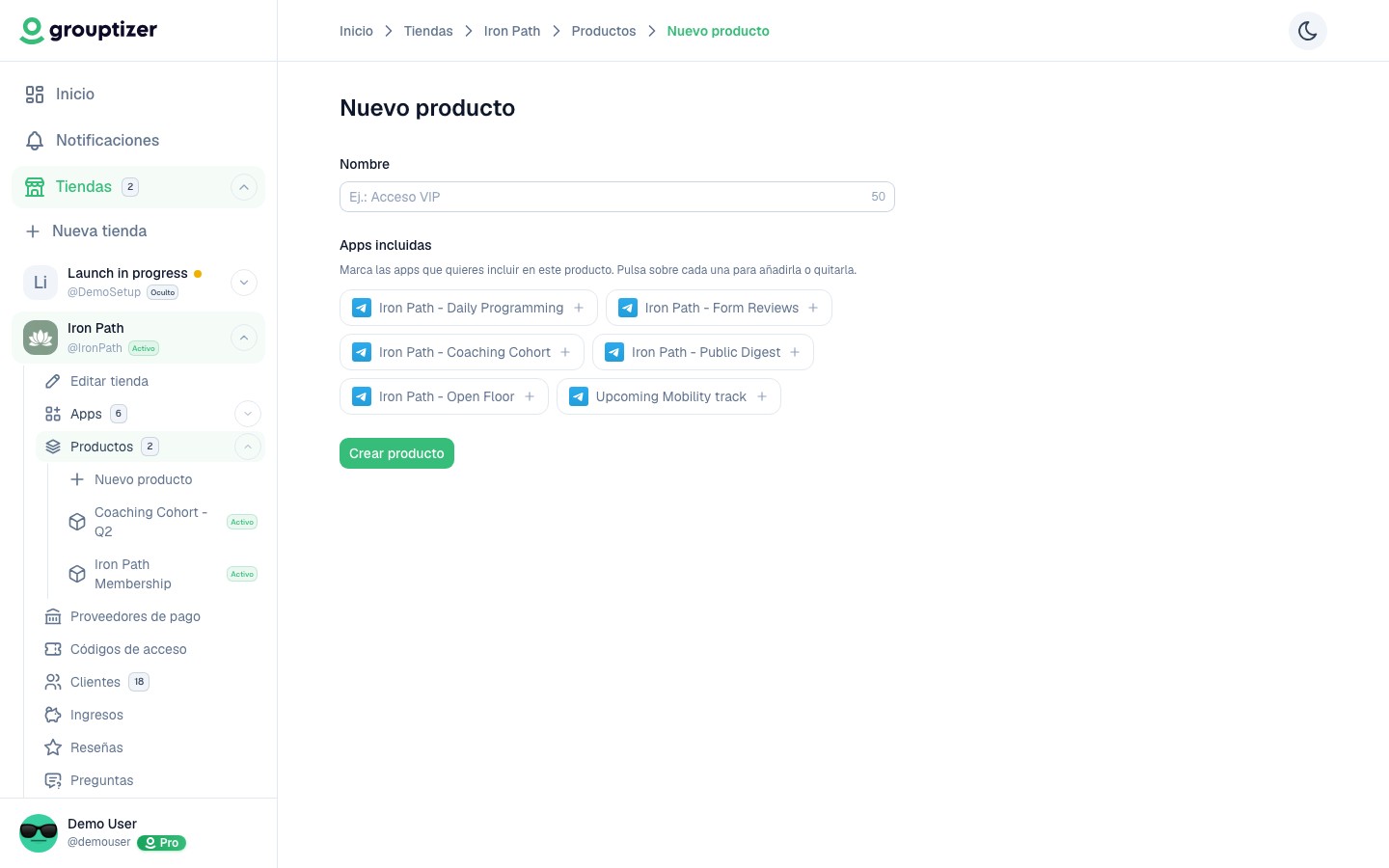1389x868 pixels.
Task: Click the Clientes people icon
Action: 53,682
